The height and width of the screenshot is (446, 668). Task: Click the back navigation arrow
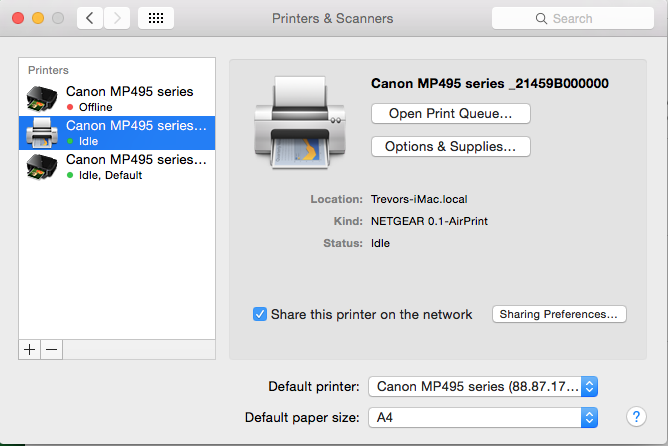coord(91,18)
